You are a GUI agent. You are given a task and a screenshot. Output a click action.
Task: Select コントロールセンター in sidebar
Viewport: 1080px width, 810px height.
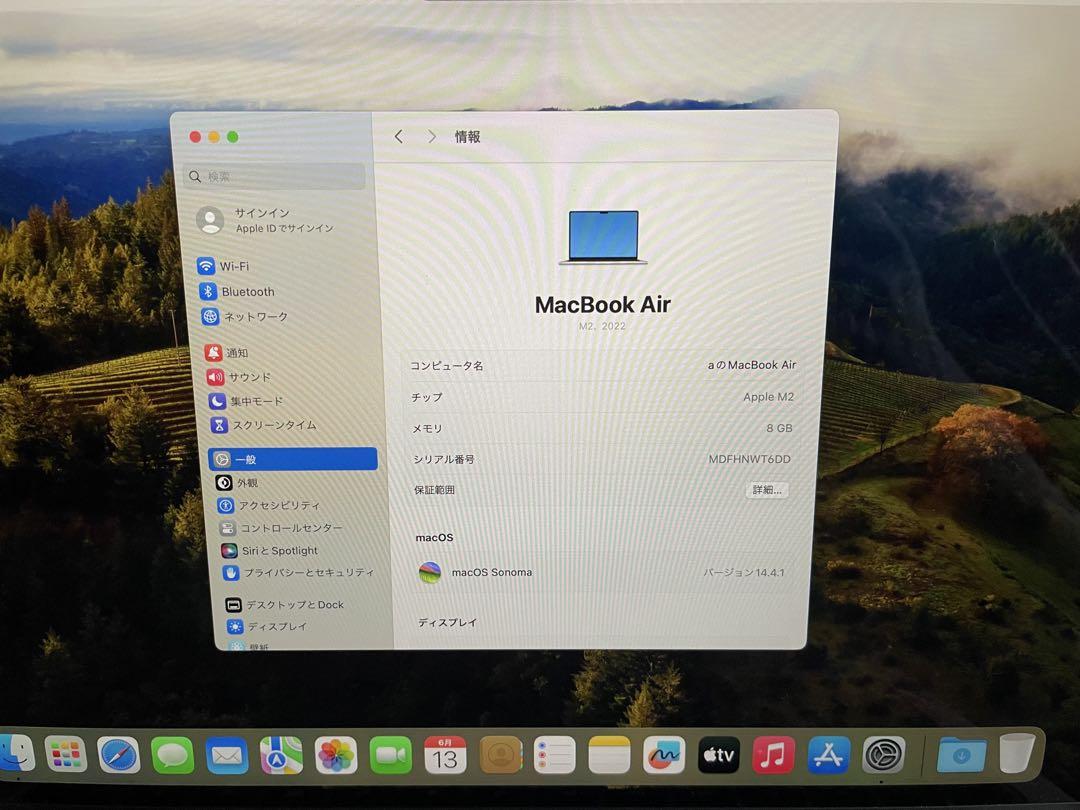coord(280,528)
